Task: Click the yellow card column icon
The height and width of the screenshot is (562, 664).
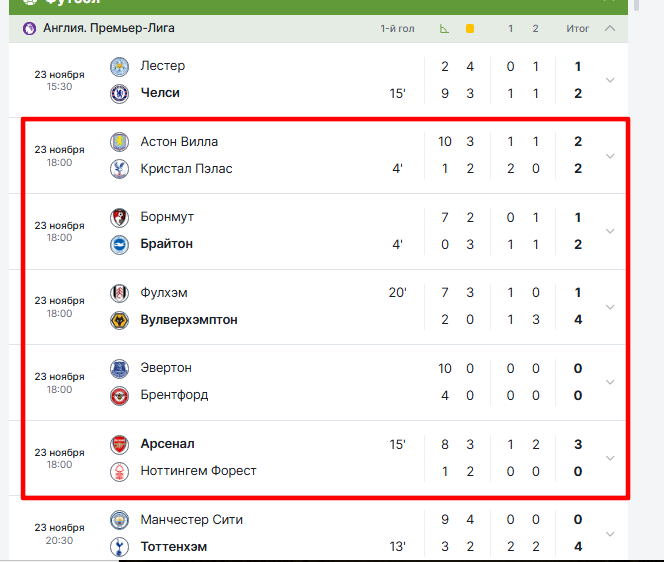Action: (x=470, y=28)
